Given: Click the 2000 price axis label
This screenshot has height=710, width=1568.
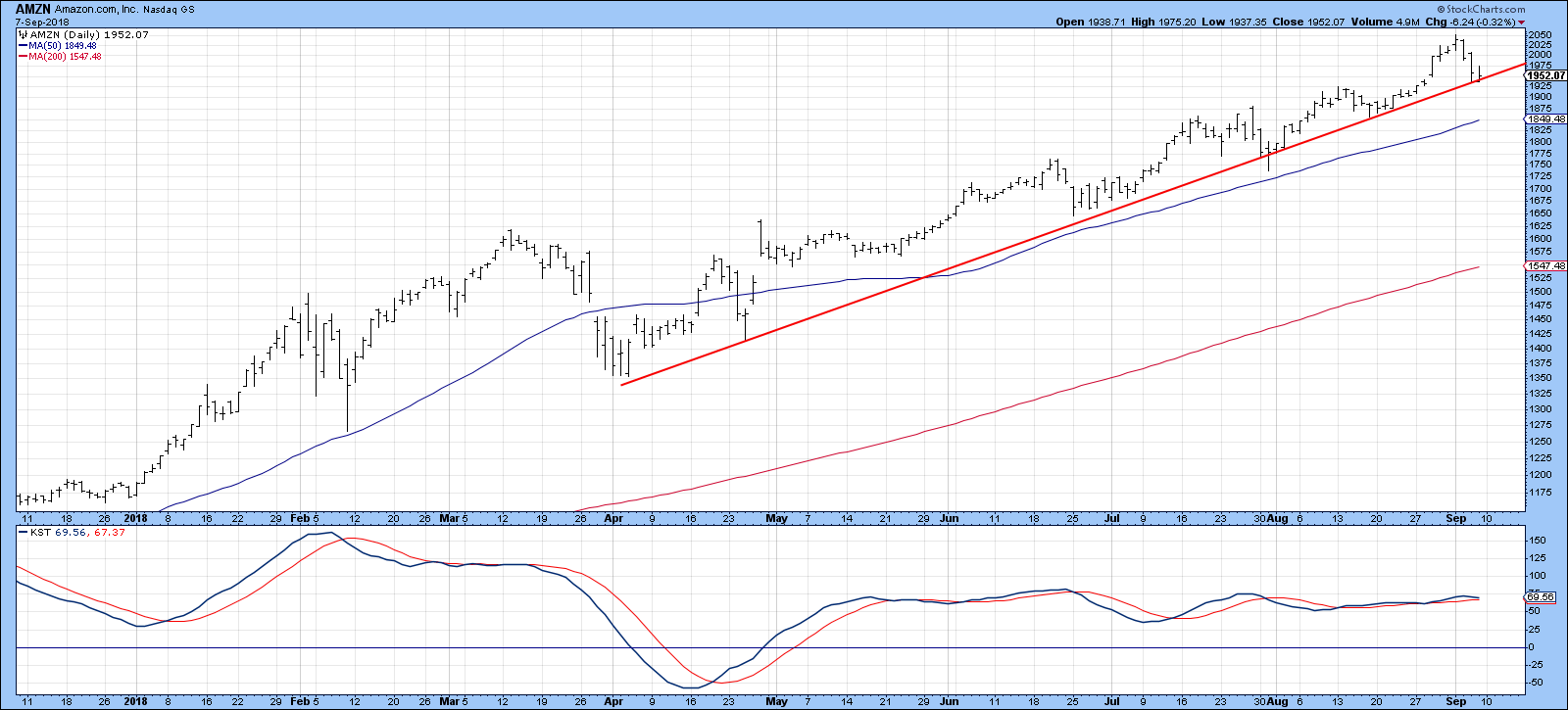Looking at the screenshot, I should [x=1540, y=55].
